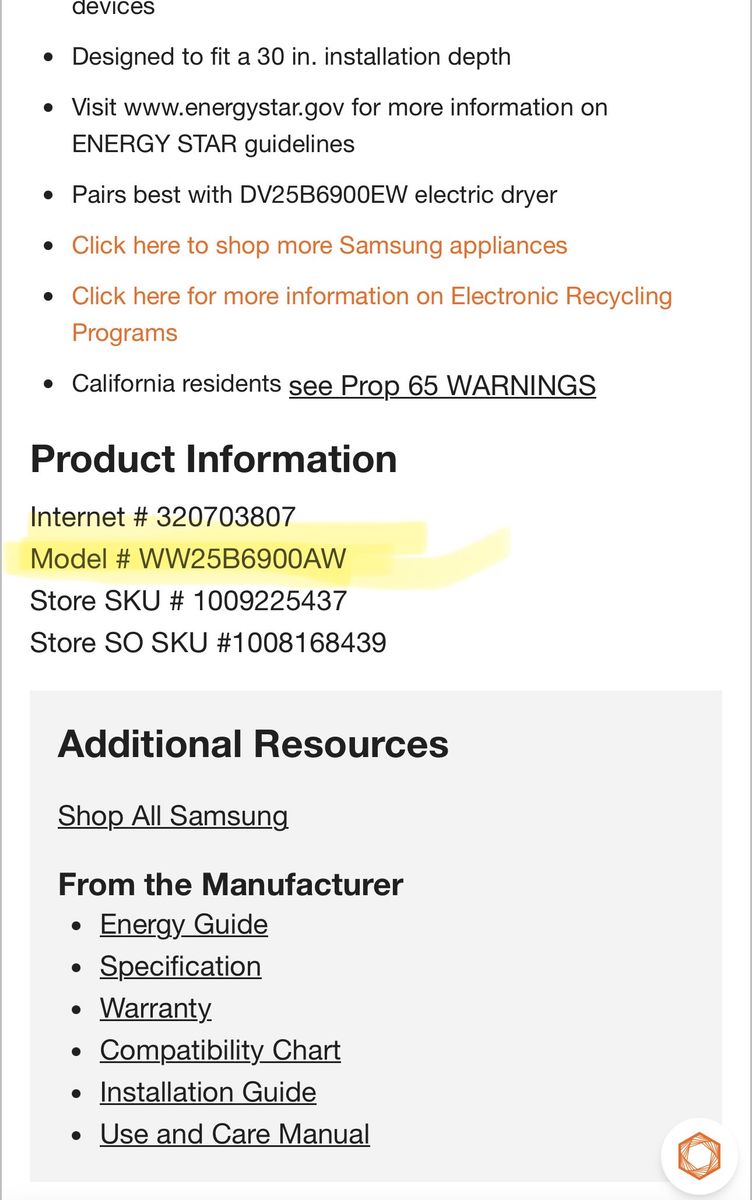This screenshot has width=752, height=1200.
Task: Click the From the Manufacturer subheading
Action: click(x=230, y=884)
